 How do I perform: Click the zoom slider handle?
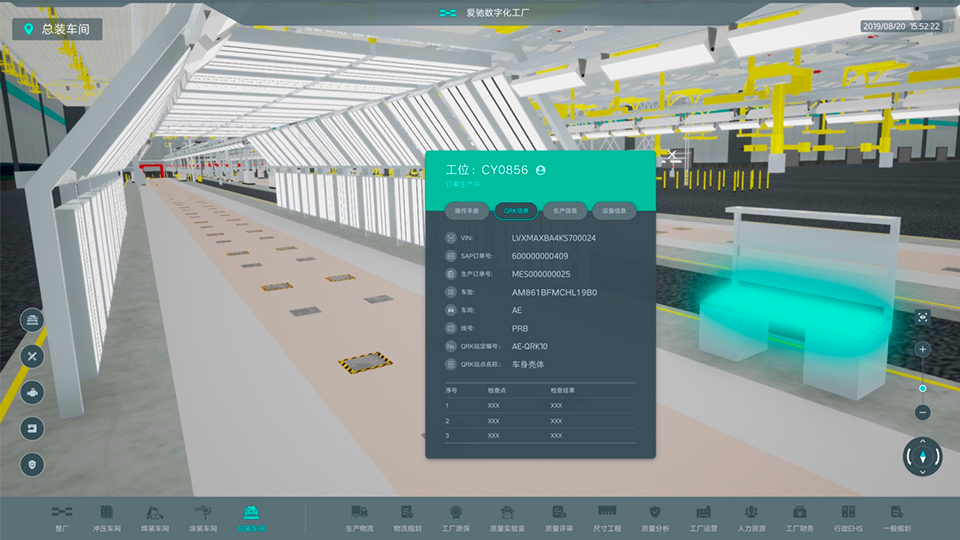pyautogui.click(x=922, y=388)
